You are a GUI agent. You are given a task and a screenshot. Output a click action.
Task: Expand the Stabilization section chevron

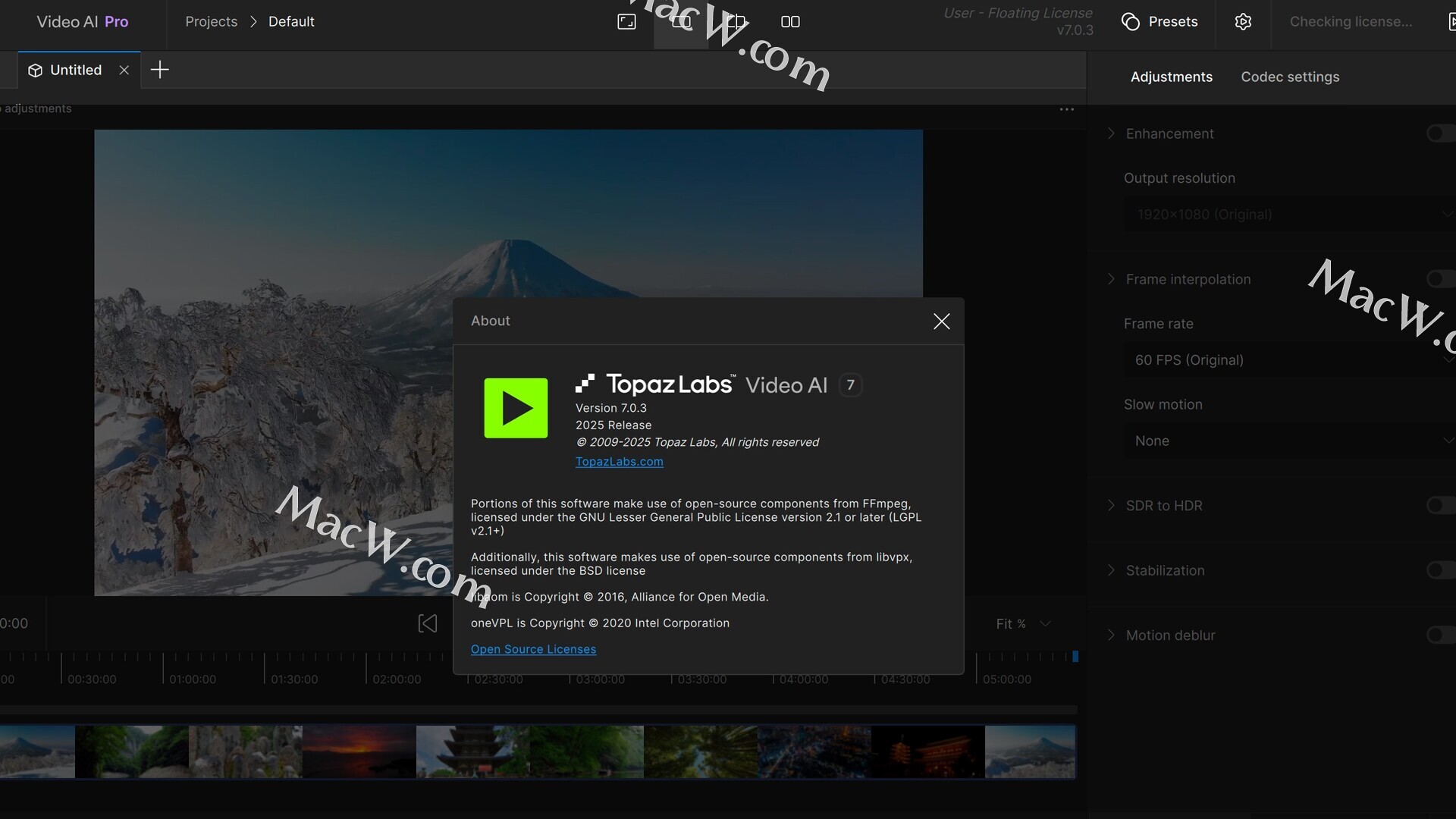click(1111, 570)
